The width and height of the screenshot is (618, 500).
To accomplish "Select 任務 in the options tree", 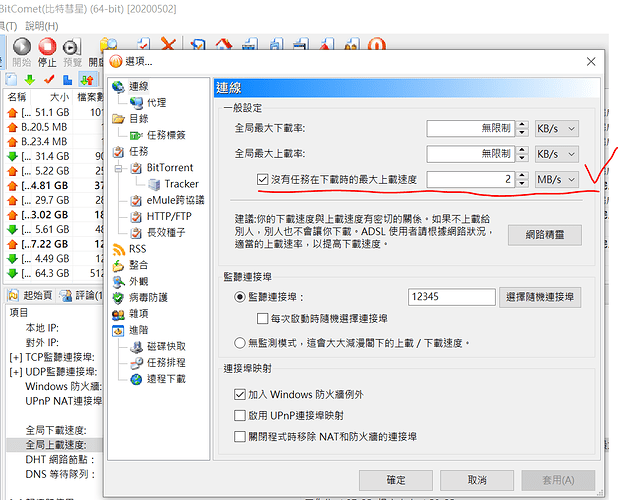I will (x=138, y=151).
